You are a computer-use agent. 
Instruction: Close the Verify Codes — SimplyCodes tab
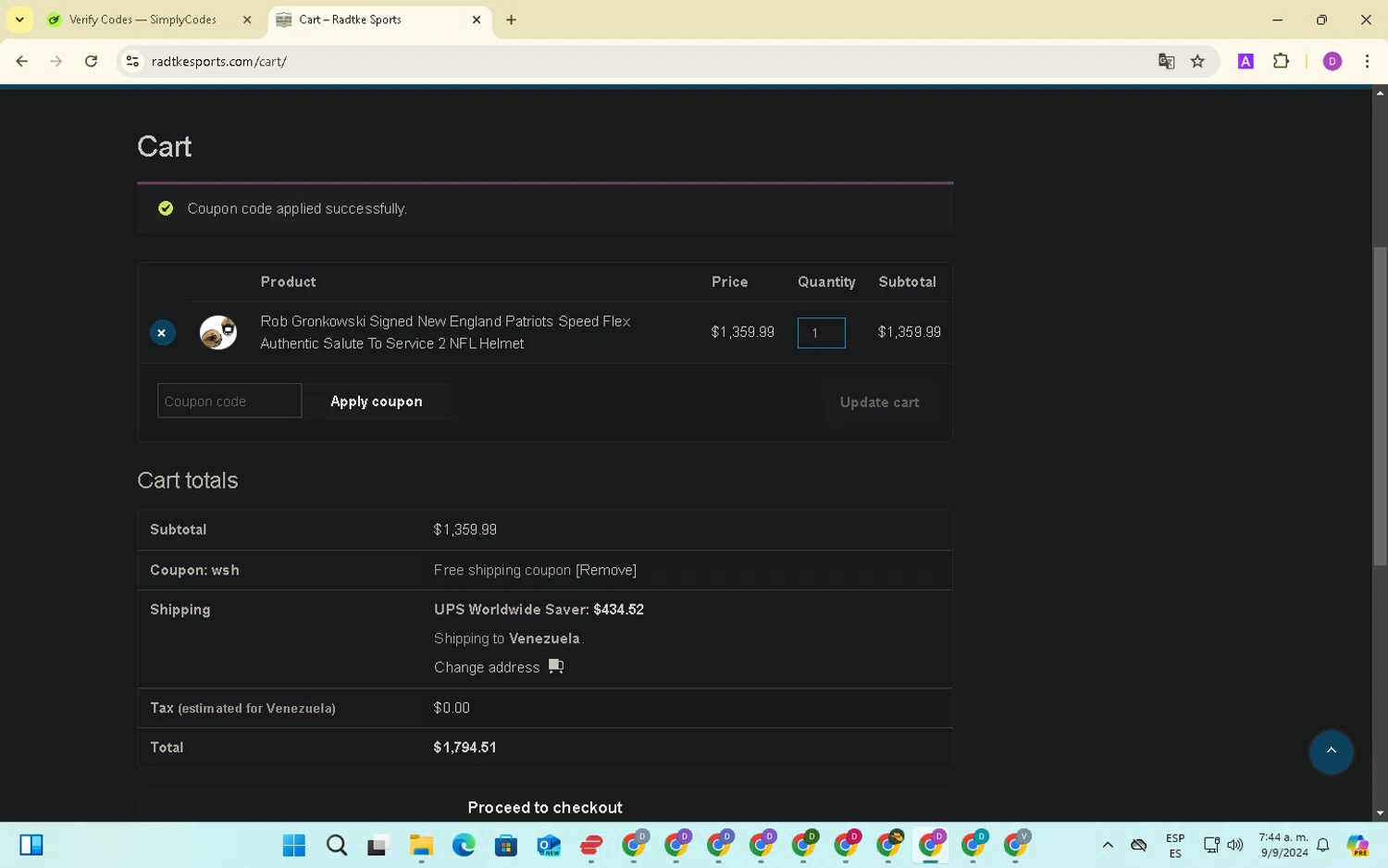(247, 19)
